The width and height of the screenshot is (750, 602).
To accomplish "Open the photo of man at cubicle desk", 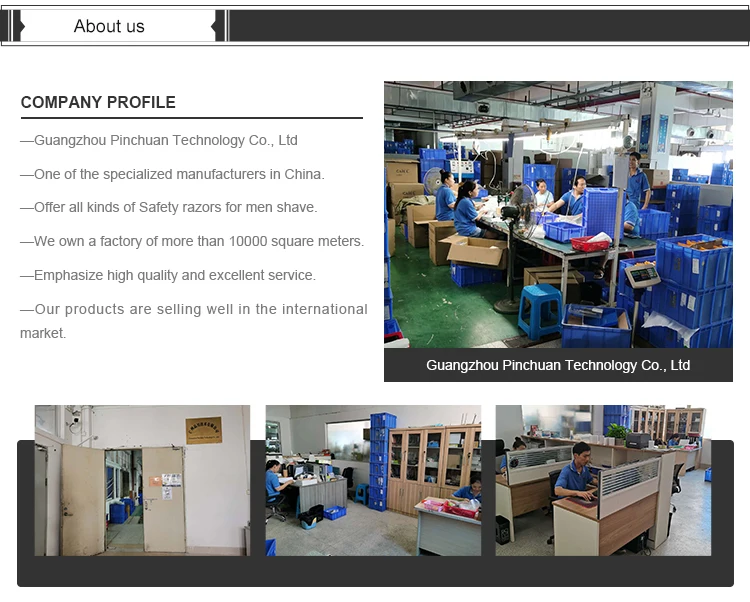I will coord(603,481).
